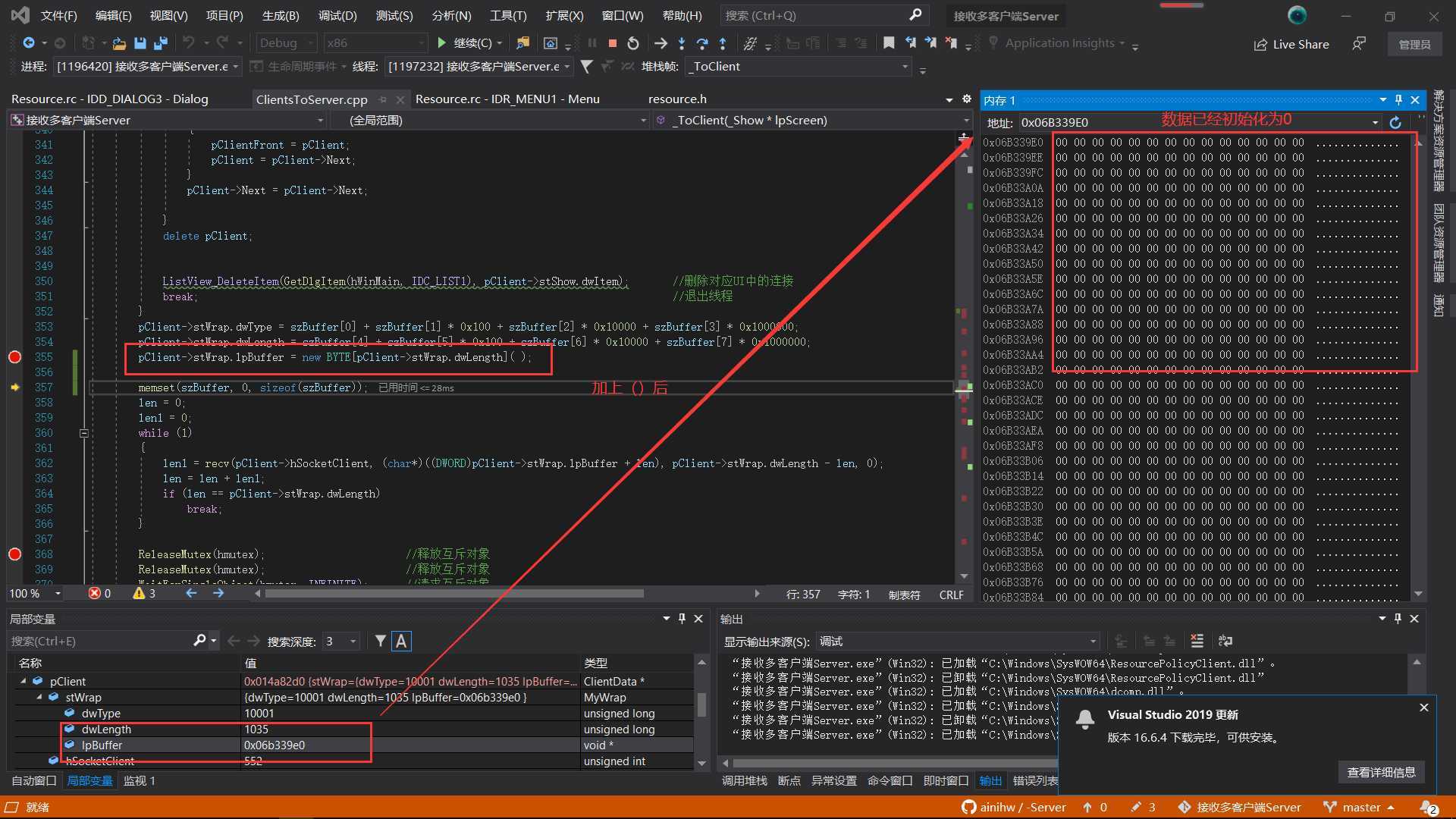
Task: Show next statement arrow icon
Action: pos(661,43)
